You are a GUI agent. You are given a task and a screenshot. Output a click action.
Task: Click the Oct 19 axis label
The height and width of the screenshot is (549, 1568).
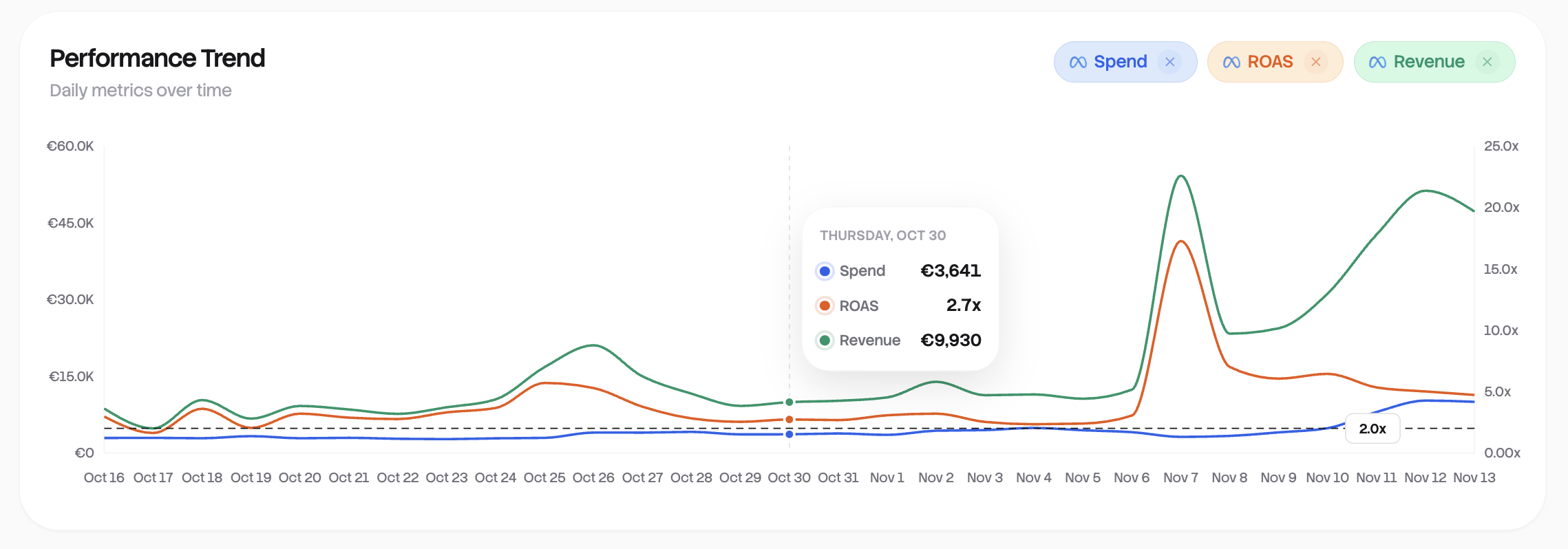(x=251, y=477)
